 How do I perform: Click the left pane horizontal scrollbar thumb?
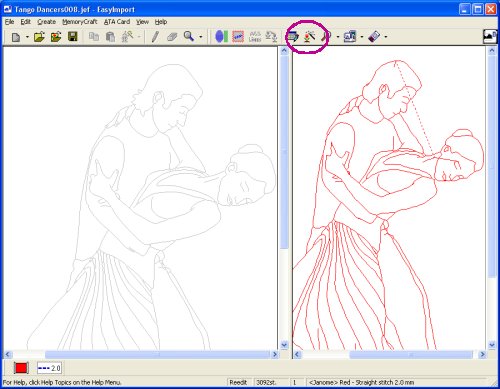click(x=157, y=354)
